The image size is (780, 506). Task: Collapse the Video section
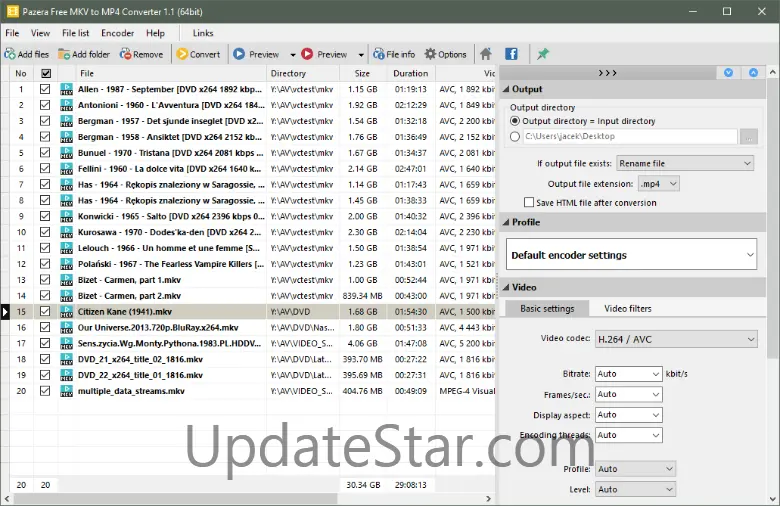tap(506, 287)
